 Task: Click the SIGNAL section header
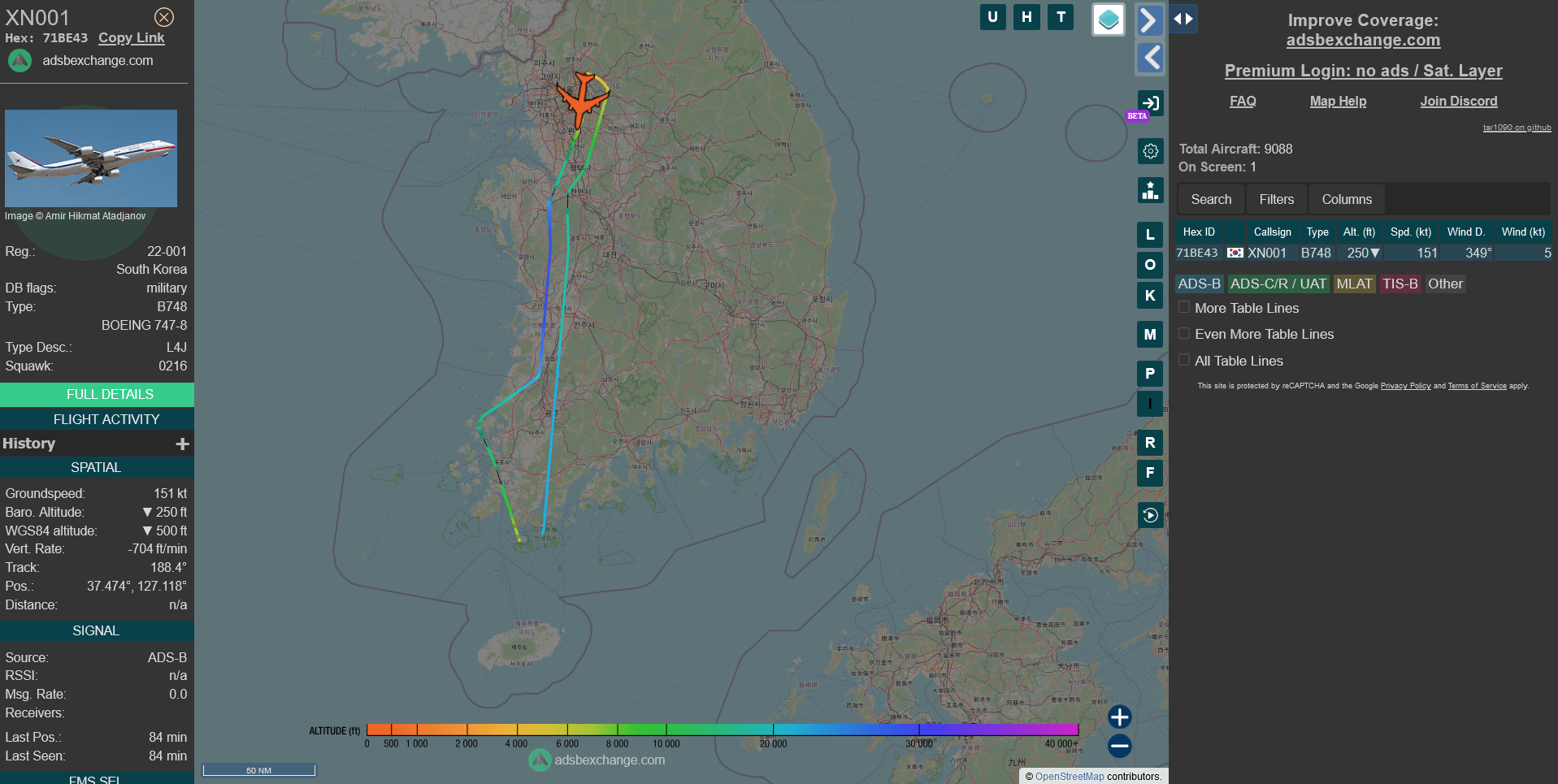pyautogui.click(x=97, y=631)
